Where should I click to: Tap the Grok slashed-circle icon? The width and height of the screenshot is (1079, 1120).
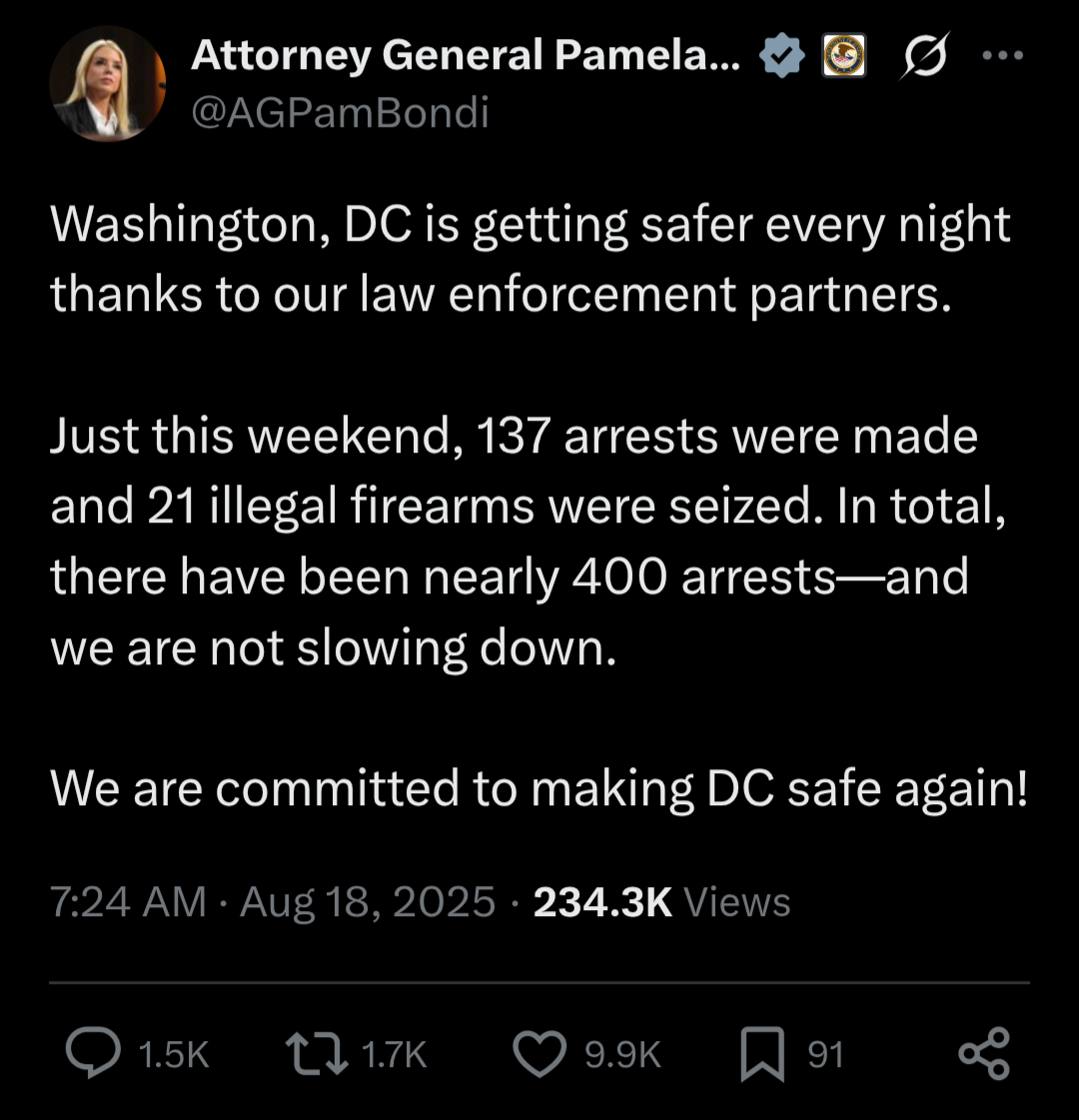coord(924,57)
